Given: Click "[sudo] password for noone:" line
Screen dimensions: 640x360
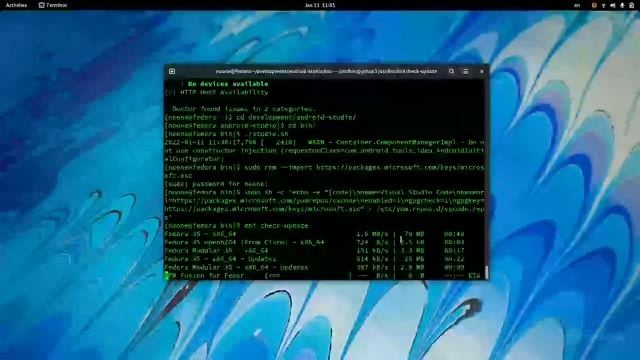Looking at the screenshot, I should (x=216, y=184).
